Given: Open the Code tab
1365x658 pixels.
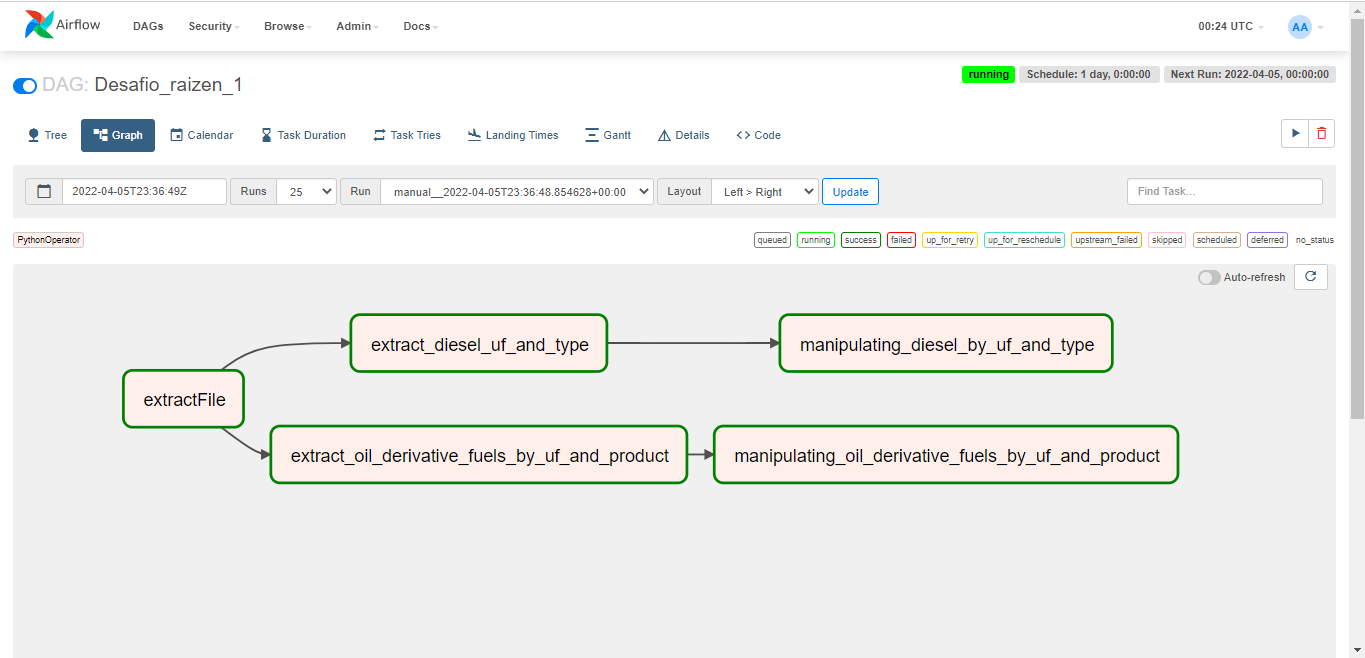Looking at the screenshot, I should click(759, 135).
